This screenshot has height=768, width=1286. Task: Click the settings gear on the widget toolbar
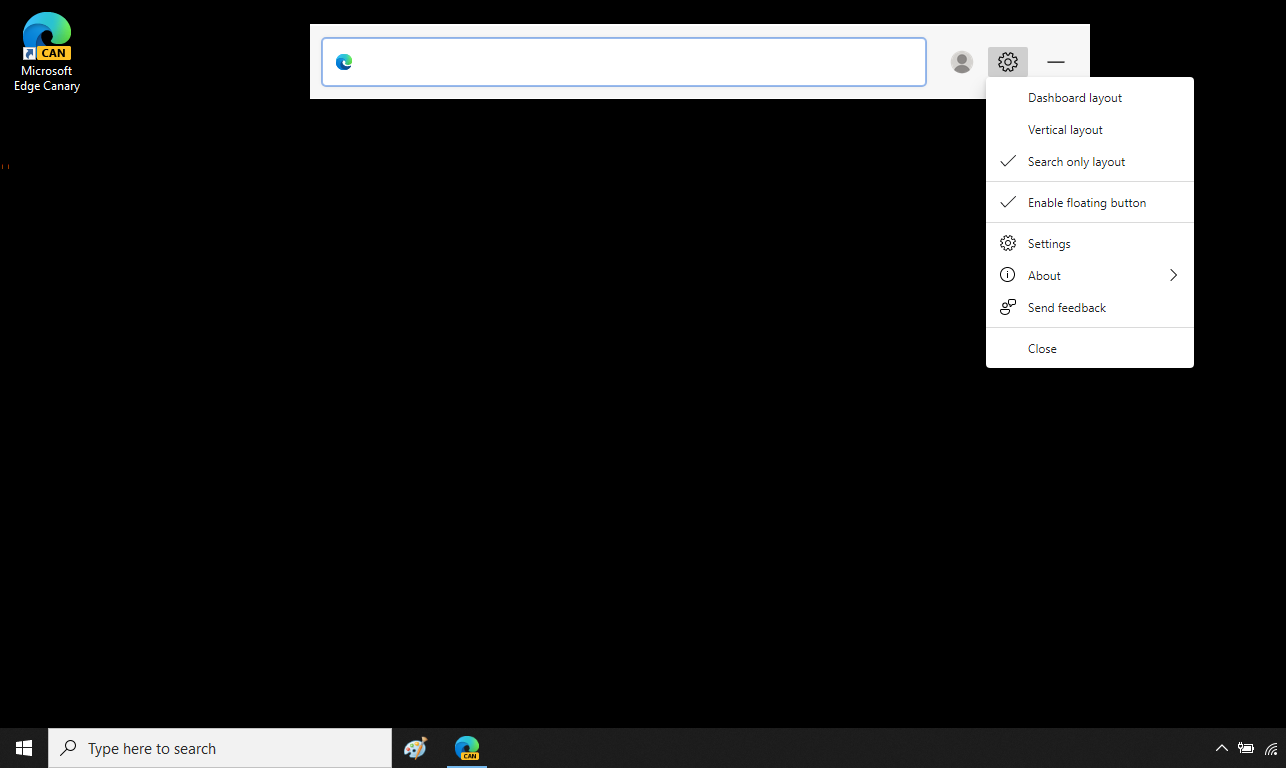[x=1007, y=61]
